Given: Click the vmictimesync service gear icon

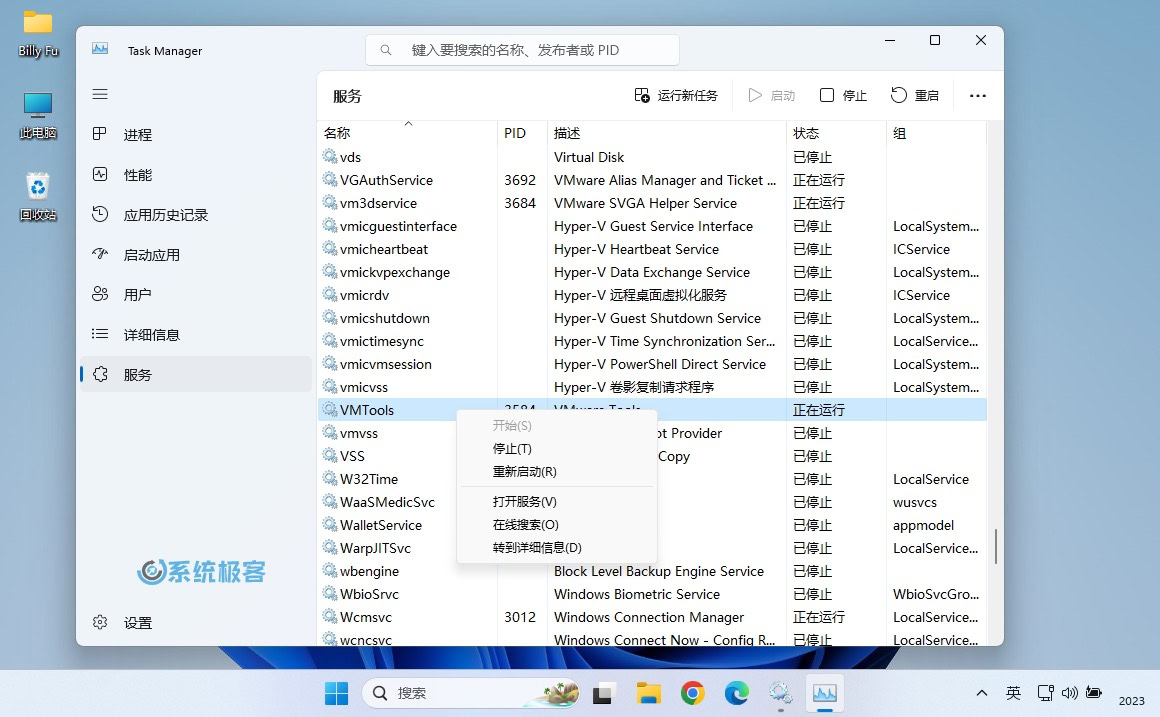Looking at the screenshot, I should (330, 340).
